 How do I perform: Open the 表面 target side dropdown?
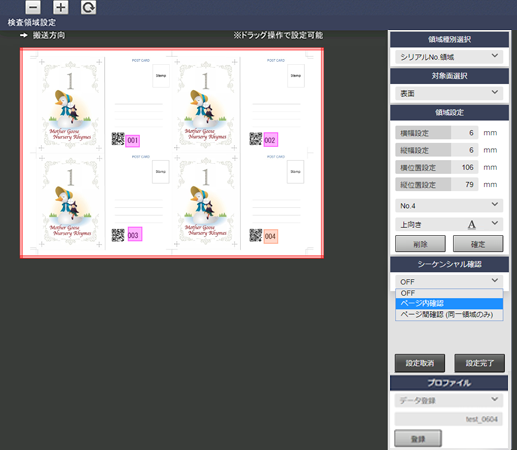(x=449, y=93)
